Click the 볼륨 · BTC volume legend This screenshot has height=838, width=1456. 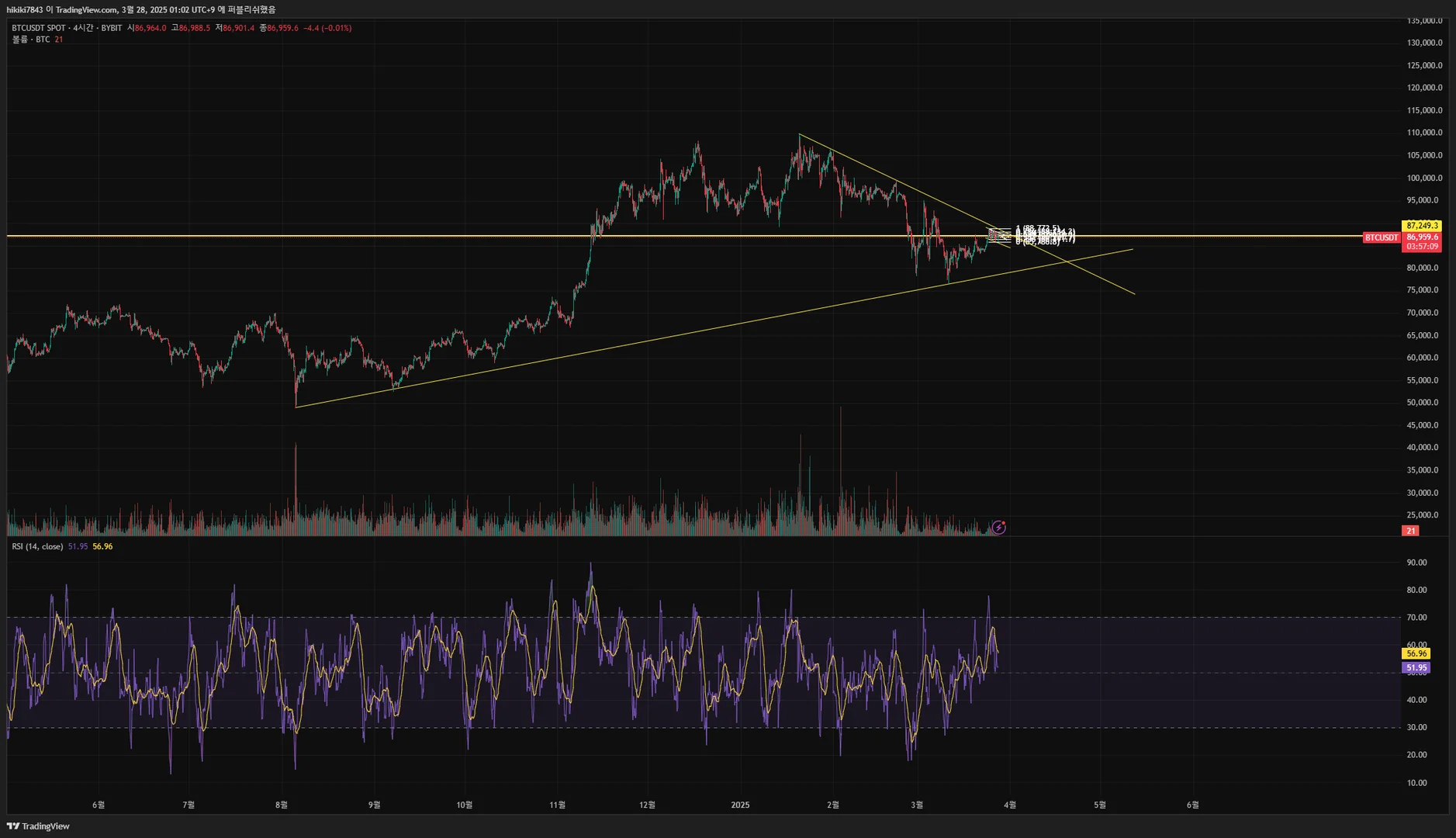pyautogui.click(x=31, y=40)
